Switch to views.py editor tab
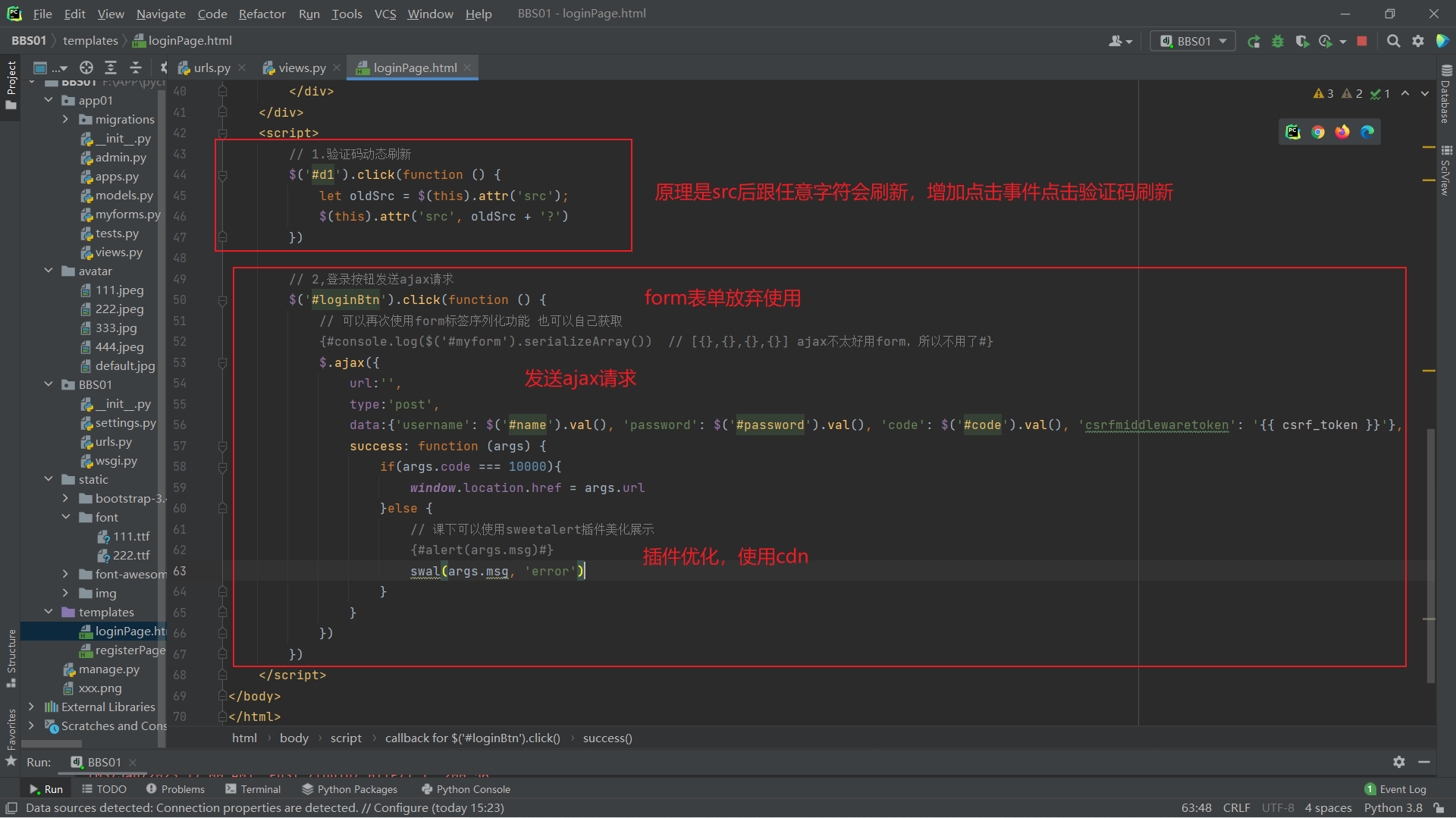The image size is (1456, 818). point(302,67)
